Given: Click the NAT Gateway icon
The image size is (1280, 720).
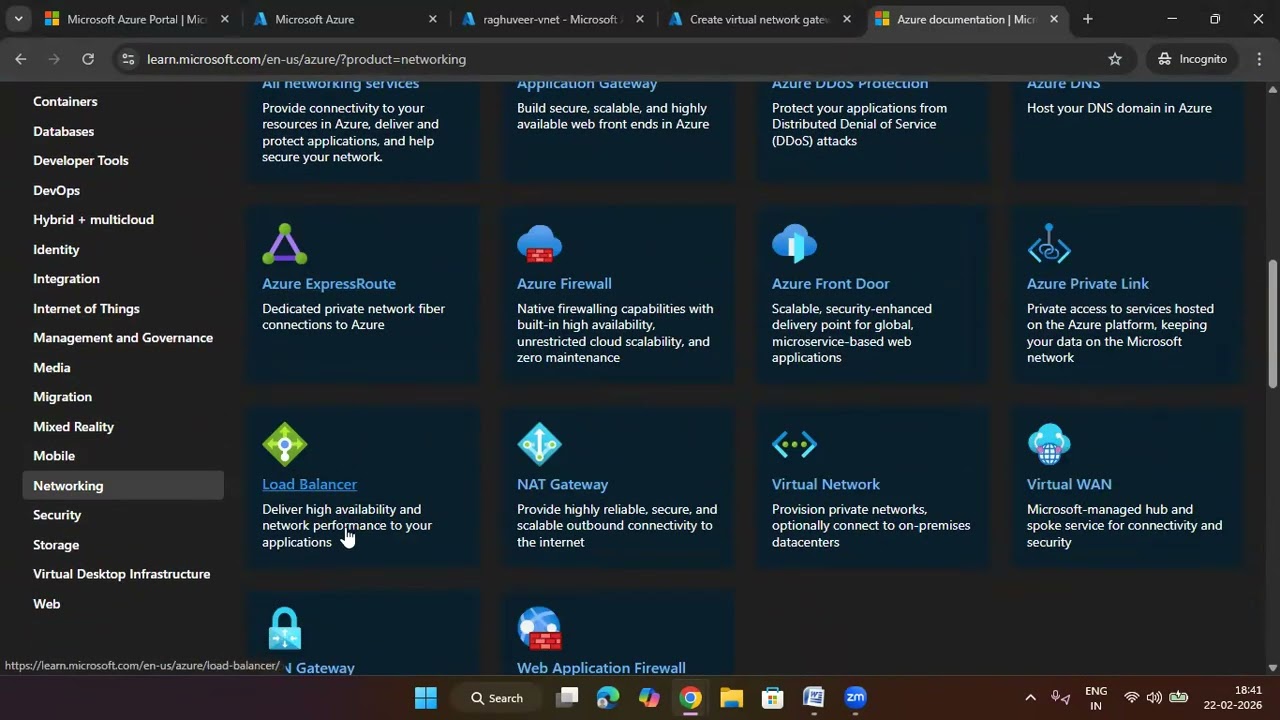Looking at the screenshot, I should click(539, 444).
